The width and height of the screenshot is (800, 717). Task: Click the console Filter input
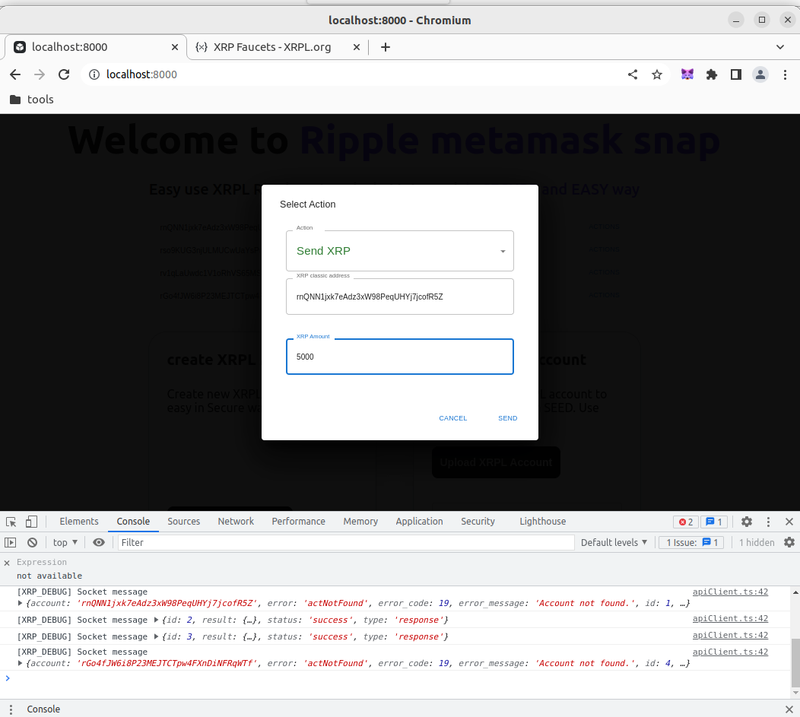click(346, 542)
